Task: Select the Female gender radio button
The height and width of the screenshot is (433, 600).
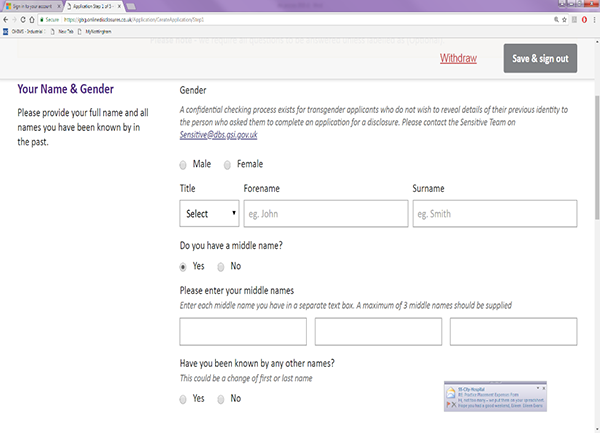Action: (x=227, y=164)
